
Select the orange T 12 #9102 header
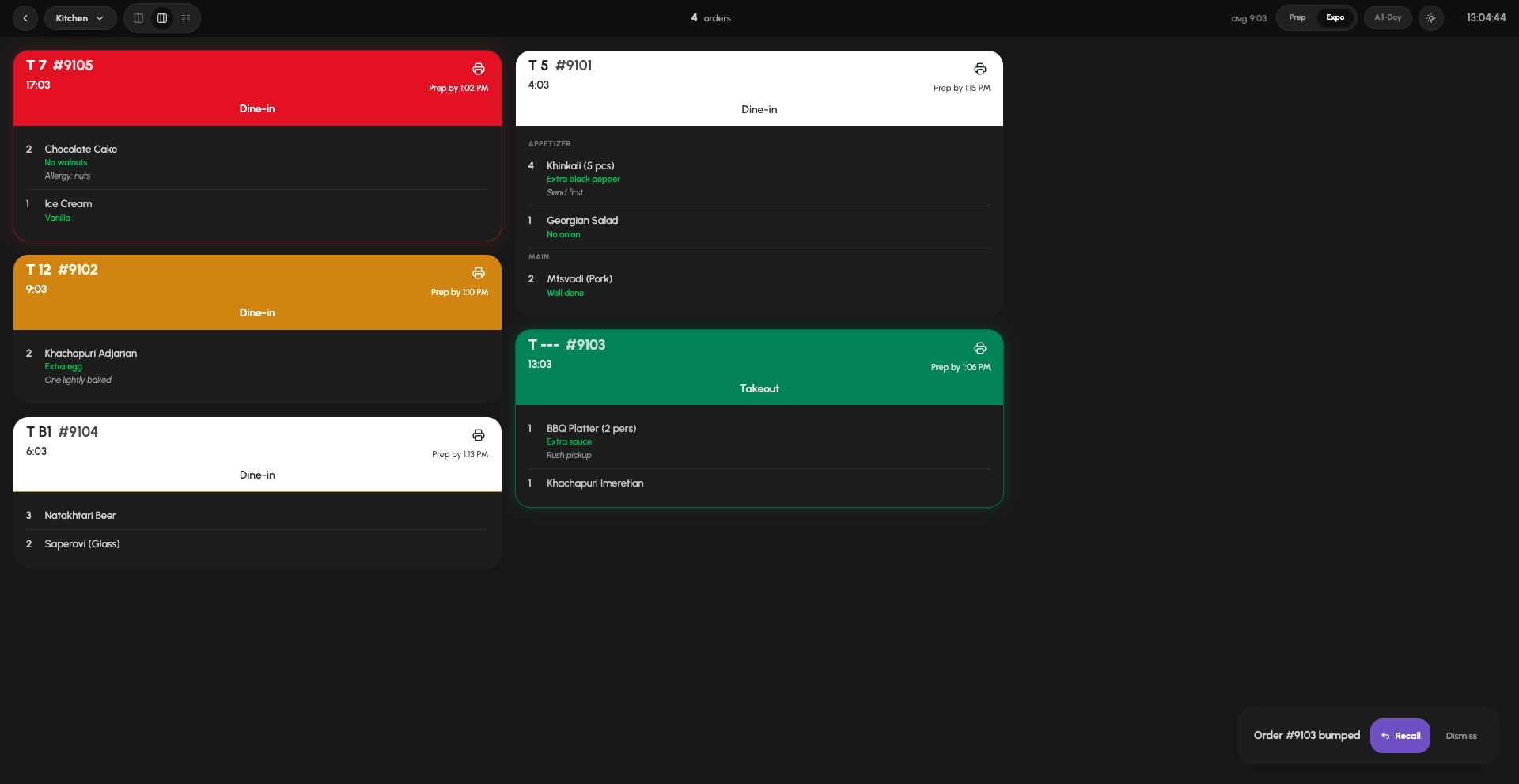point(257,292)
